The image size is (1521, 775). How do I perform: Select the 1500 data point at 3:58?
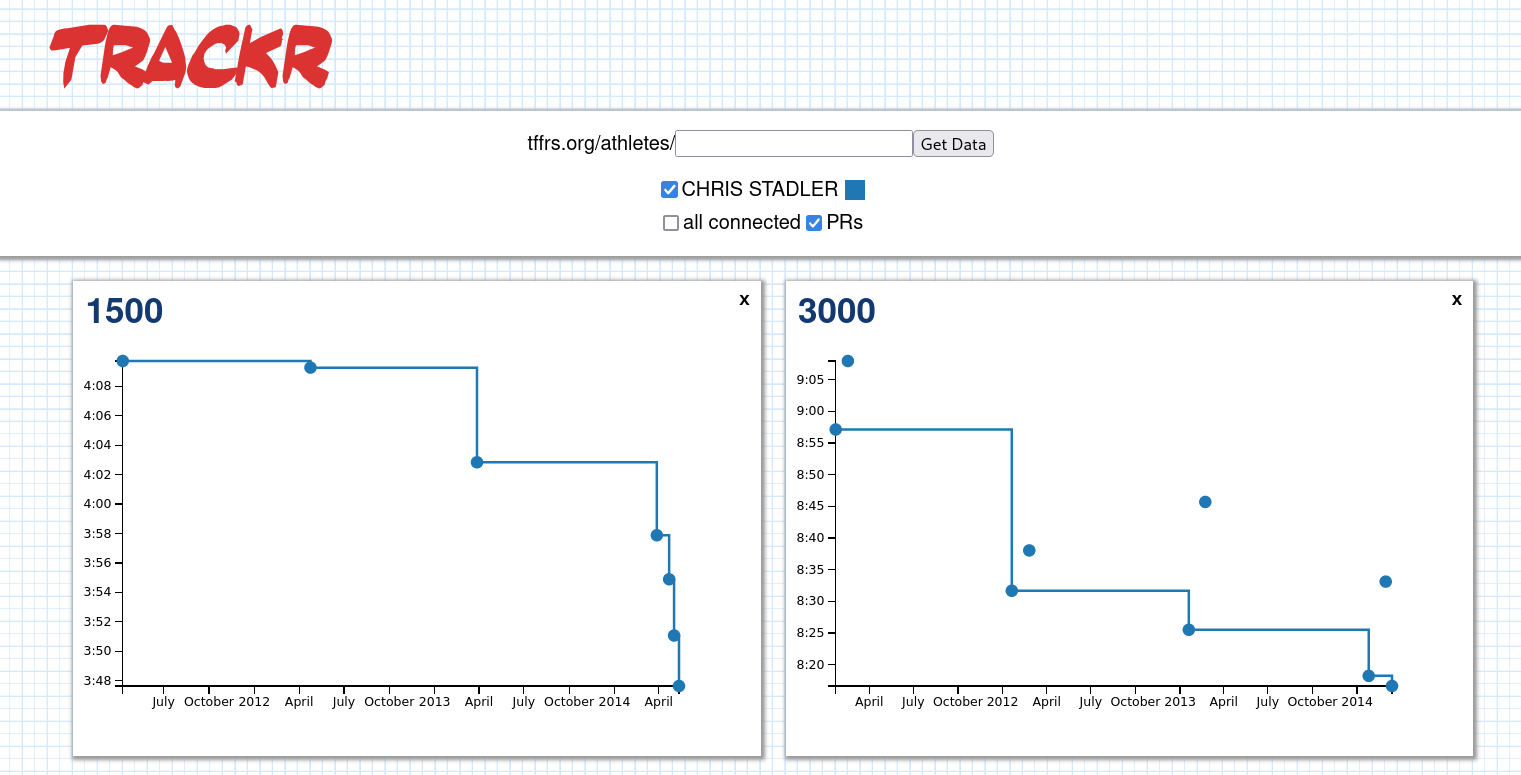click(657, 535)
